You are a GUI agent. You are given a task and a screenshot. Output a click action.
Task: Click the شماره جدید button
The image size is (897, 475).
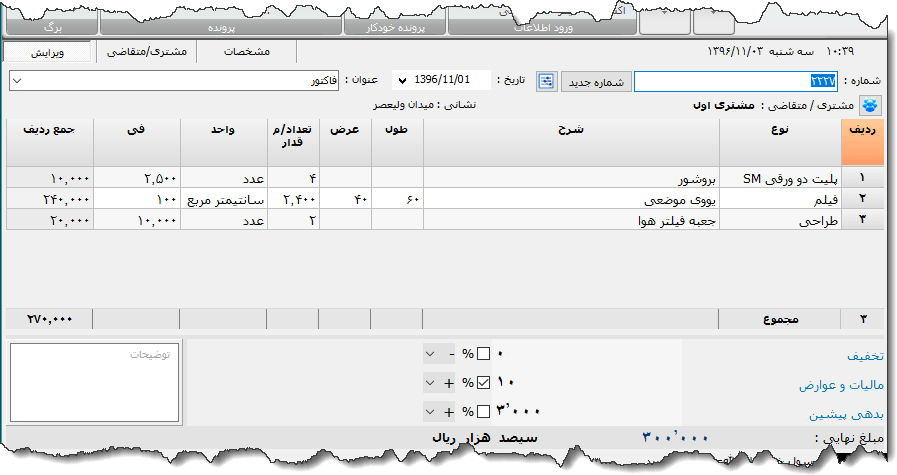pos(597,82)
